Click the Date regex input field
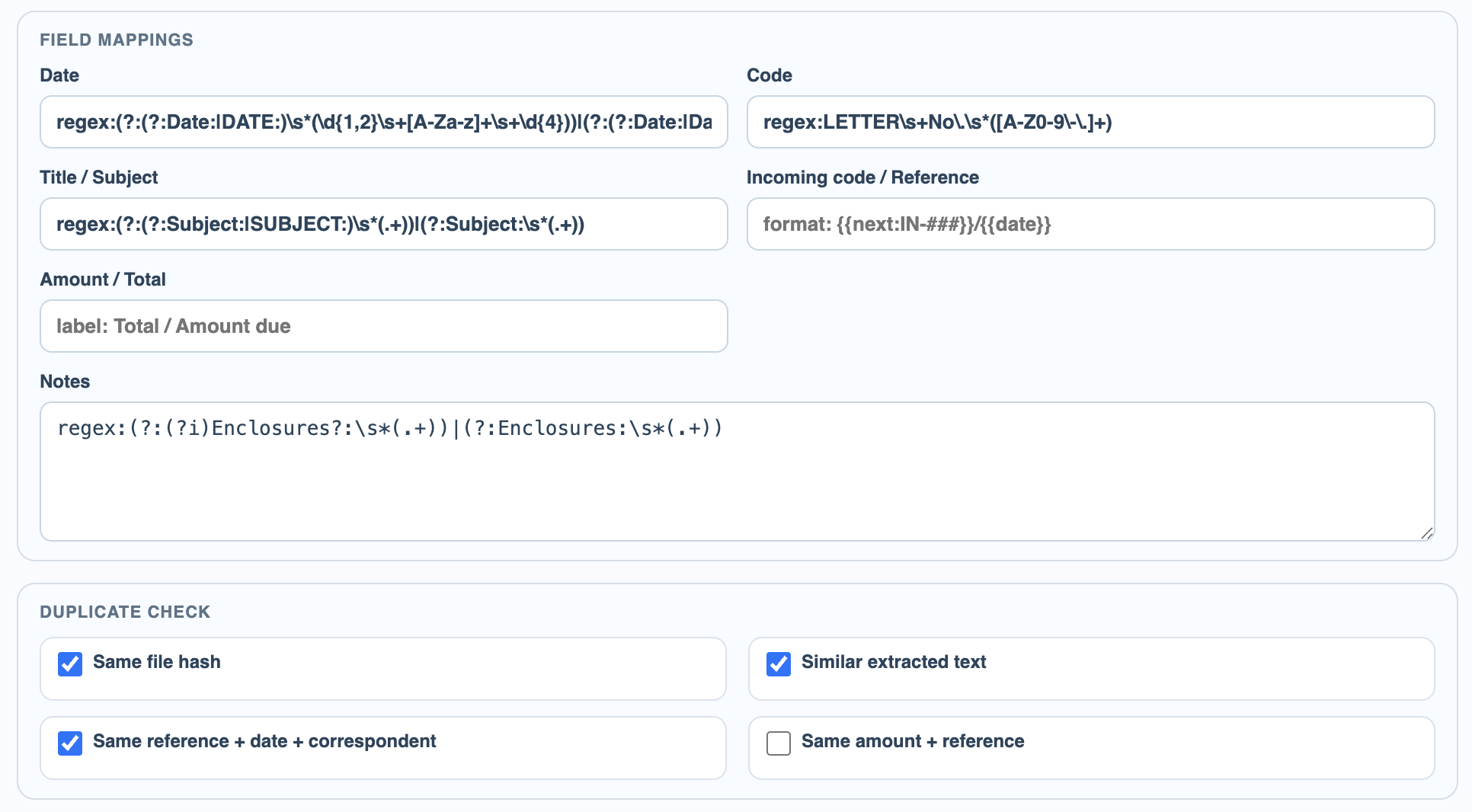 [x=384, y=122]
